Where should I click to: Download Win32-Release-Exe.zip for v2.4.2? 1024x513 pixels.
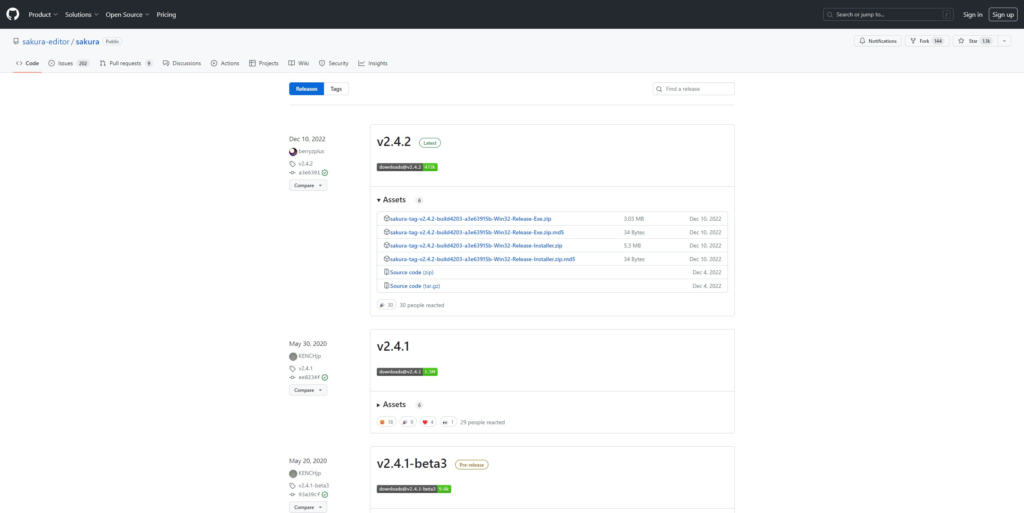coord(468,219)
